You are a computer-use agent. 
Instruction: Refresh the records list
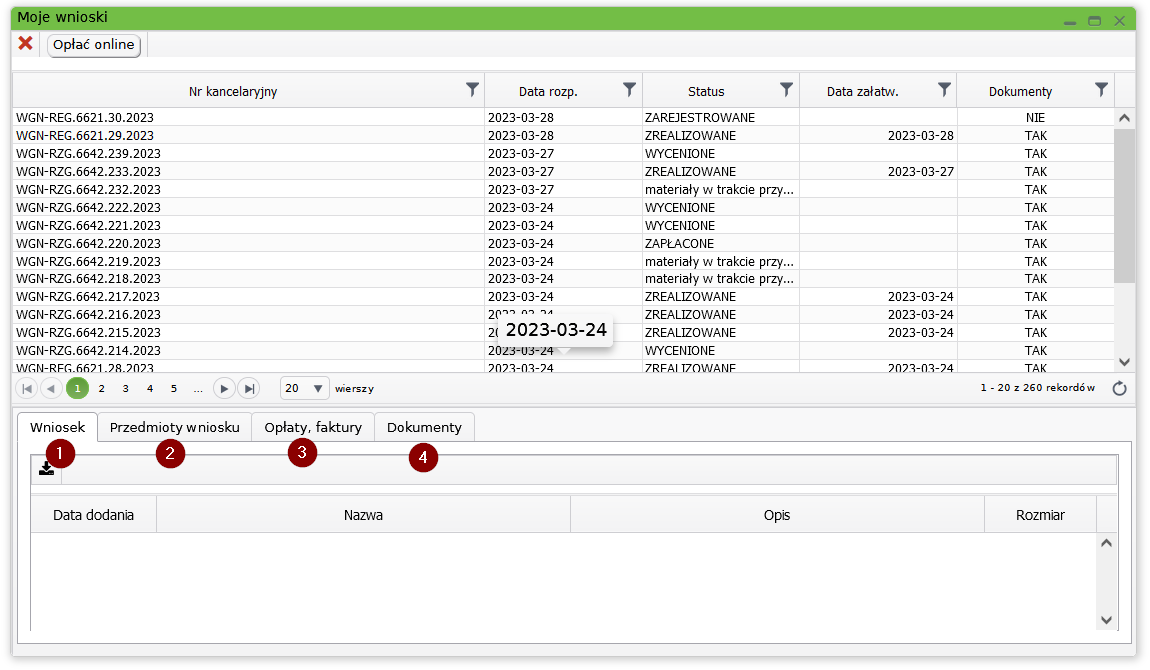1120,388
